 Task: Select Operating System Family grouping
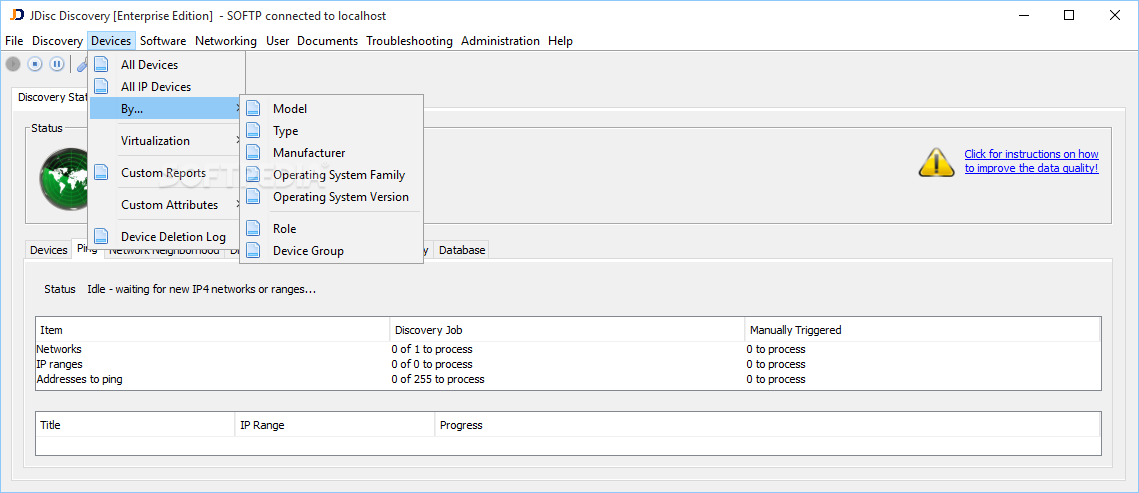click(331, 174)
